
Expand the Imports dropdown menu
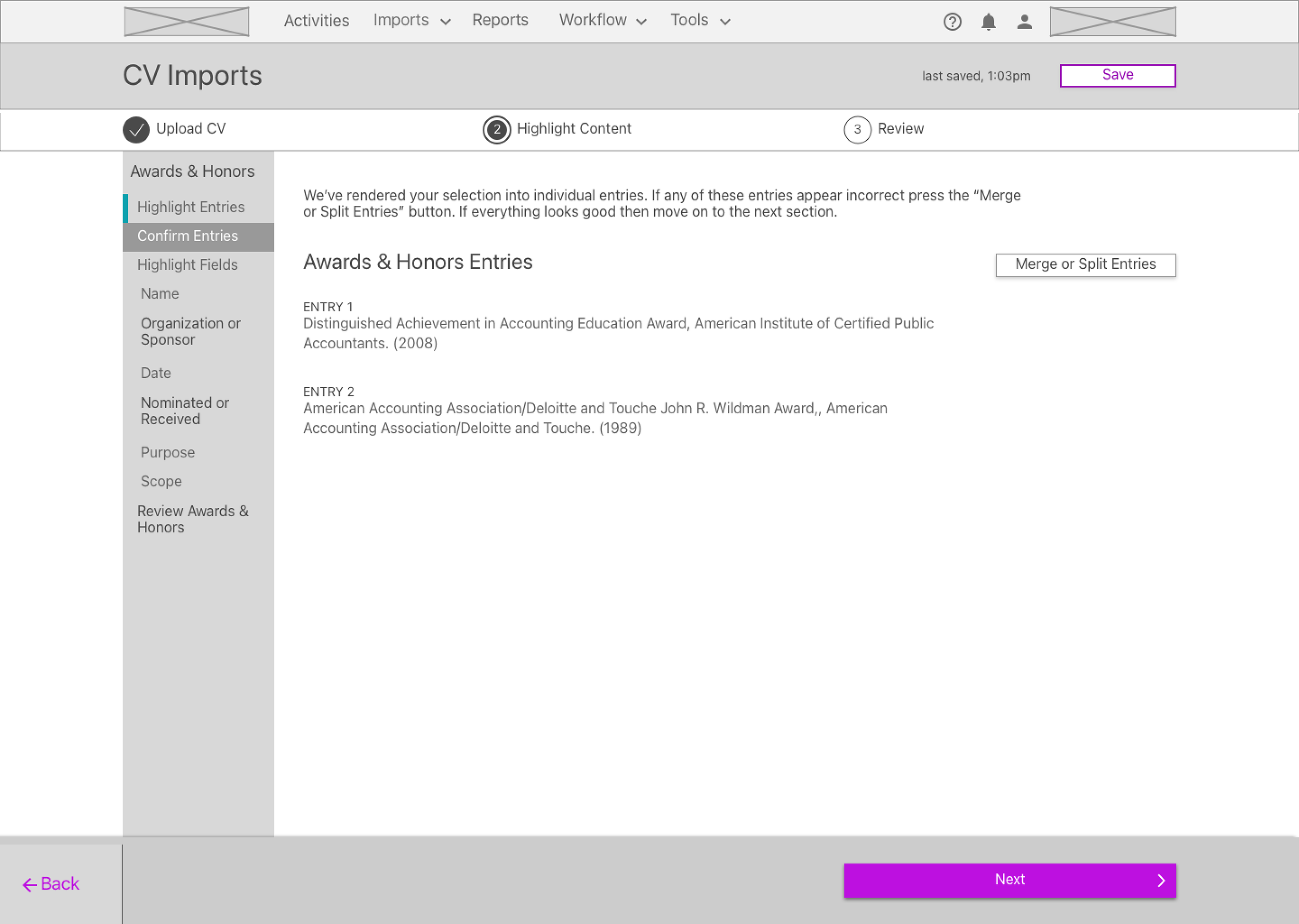click(x=411, y=20)
